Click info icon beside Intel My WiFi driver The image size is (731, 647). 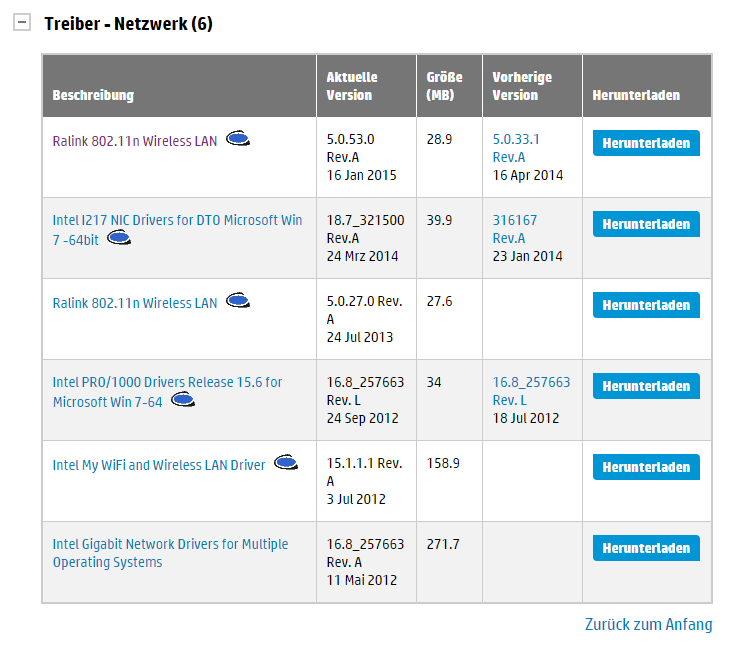pyautogui.click(x=286, y=462)
